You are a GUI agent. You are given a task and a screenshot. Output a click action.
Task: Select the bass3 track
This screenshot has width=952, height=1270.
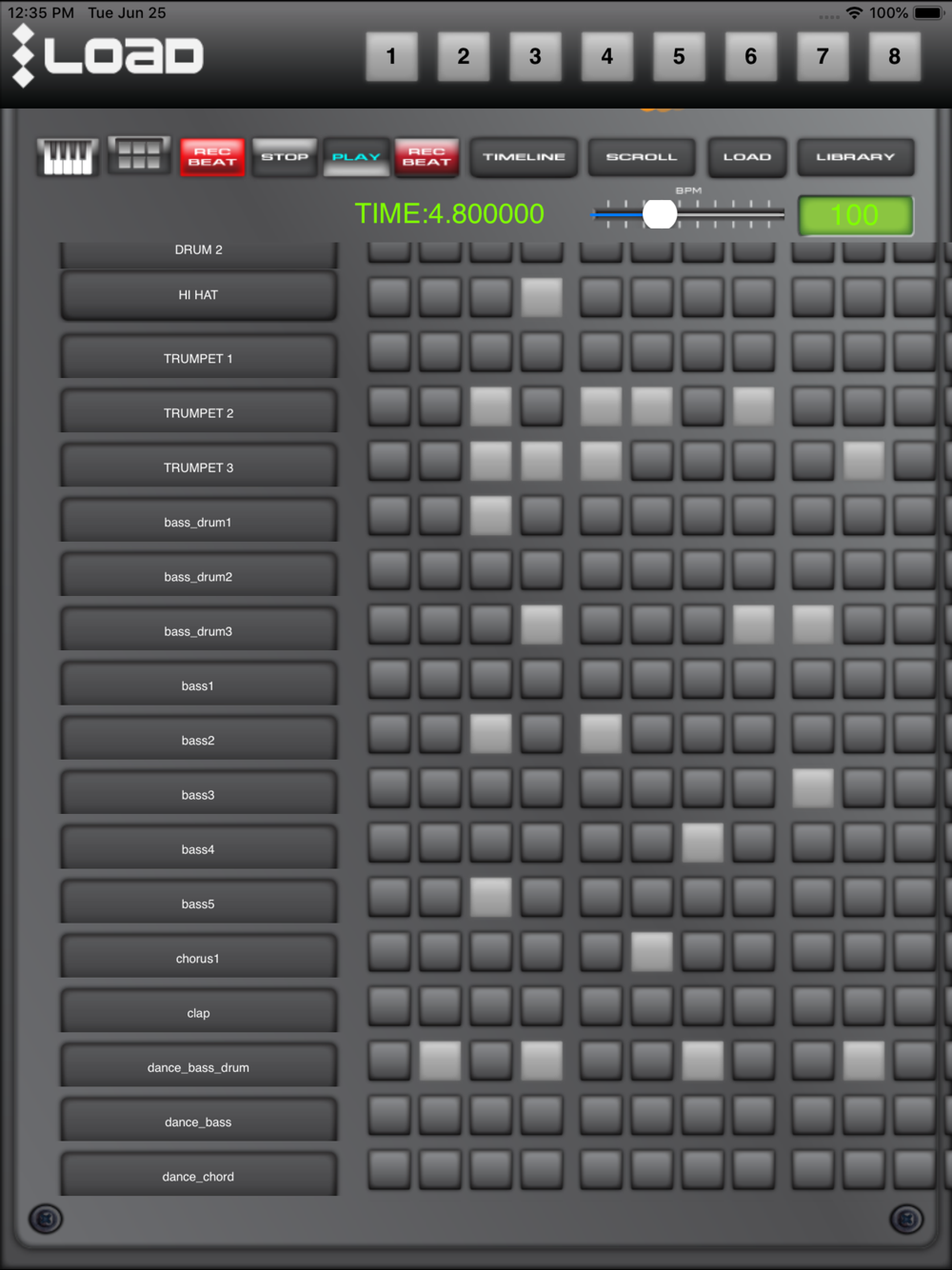[x=198, y=794]
